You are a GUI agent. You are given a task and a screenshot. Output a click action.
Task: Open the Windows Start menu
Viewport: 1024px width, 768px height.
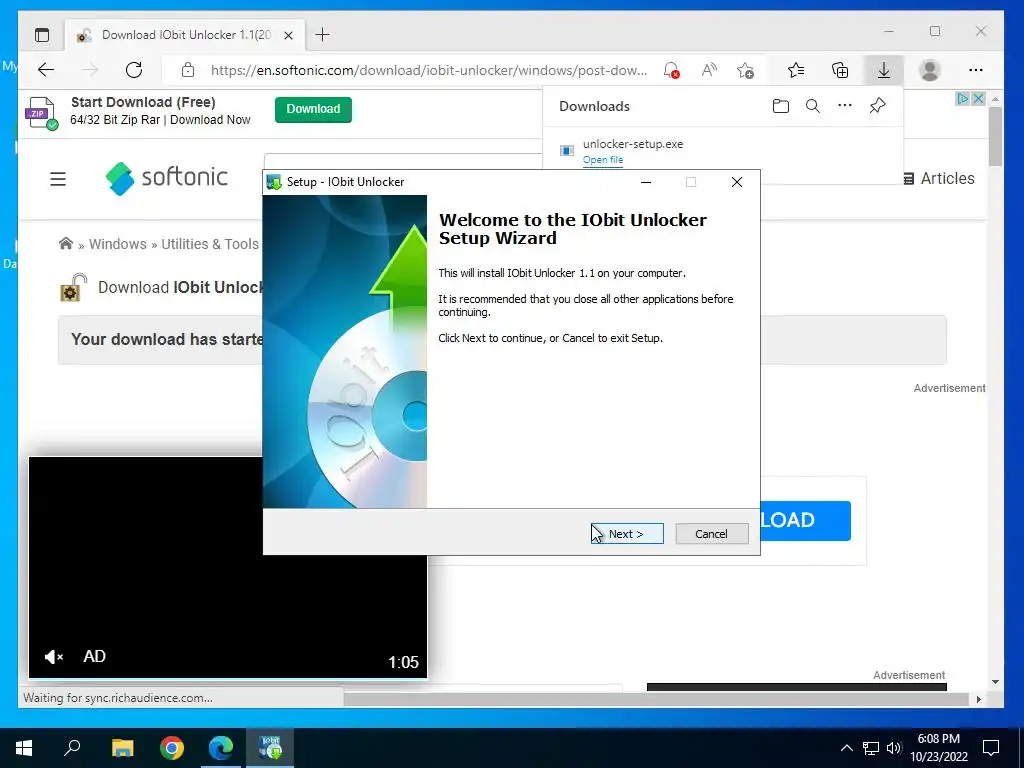(x=24, y=748)
